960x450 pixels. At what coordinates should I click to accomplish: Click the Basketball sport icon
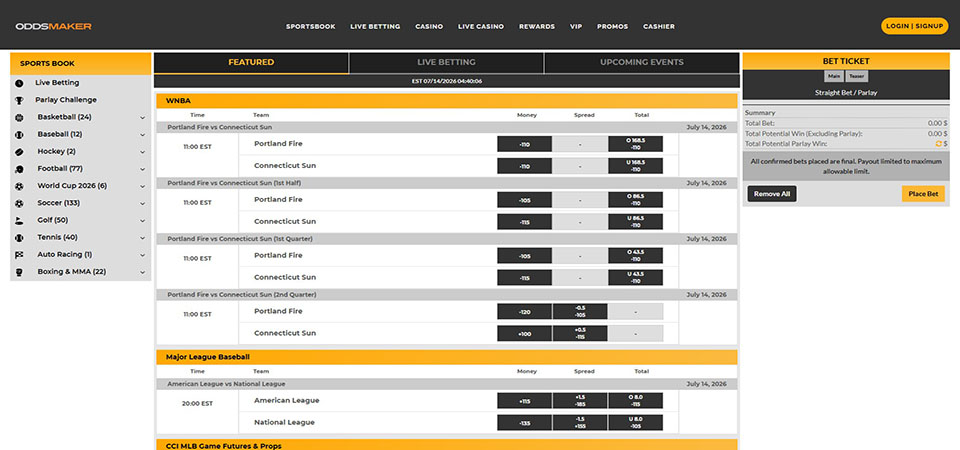[x=20, y=117]
